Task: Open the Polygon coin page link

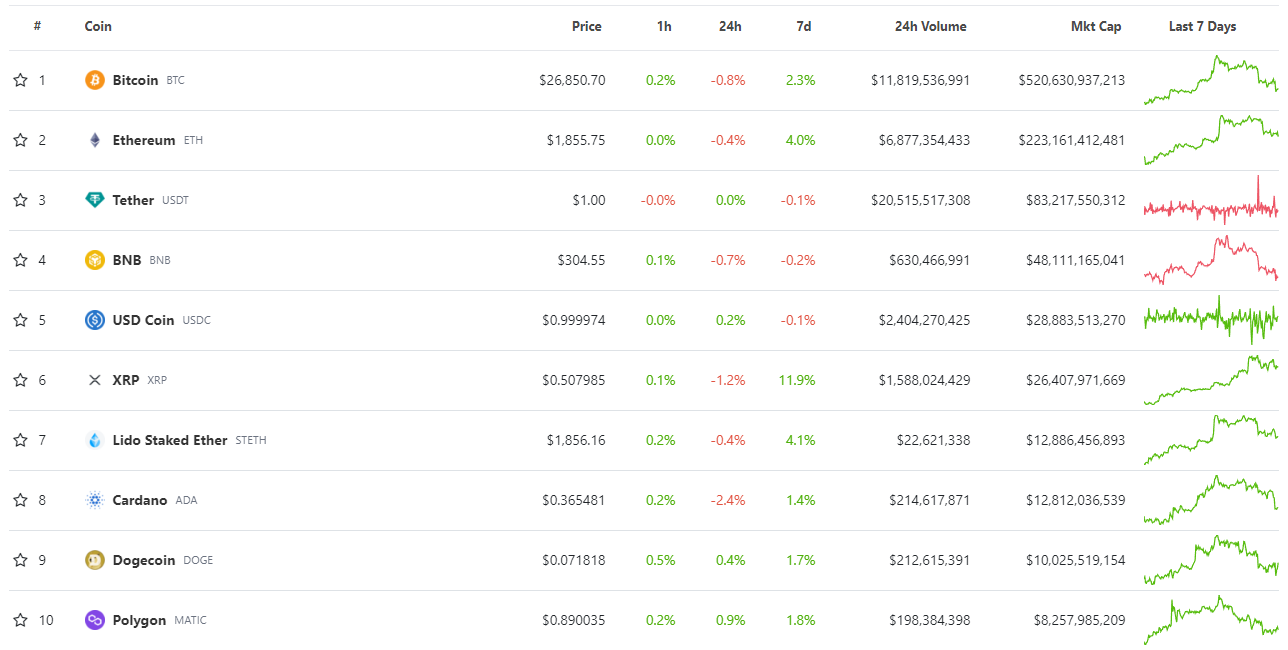Action: [139, 620]
